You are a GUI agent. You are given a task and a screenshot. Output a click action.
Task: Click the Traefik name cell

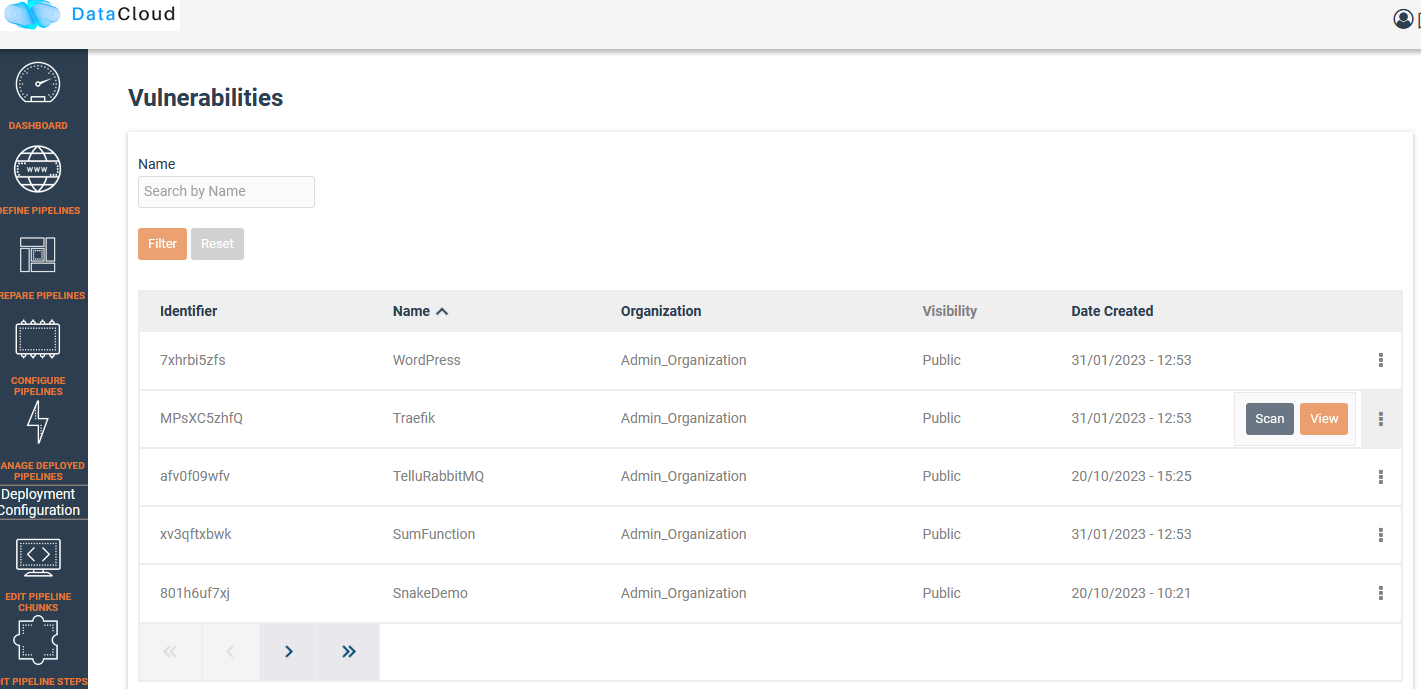pos(414,418)
